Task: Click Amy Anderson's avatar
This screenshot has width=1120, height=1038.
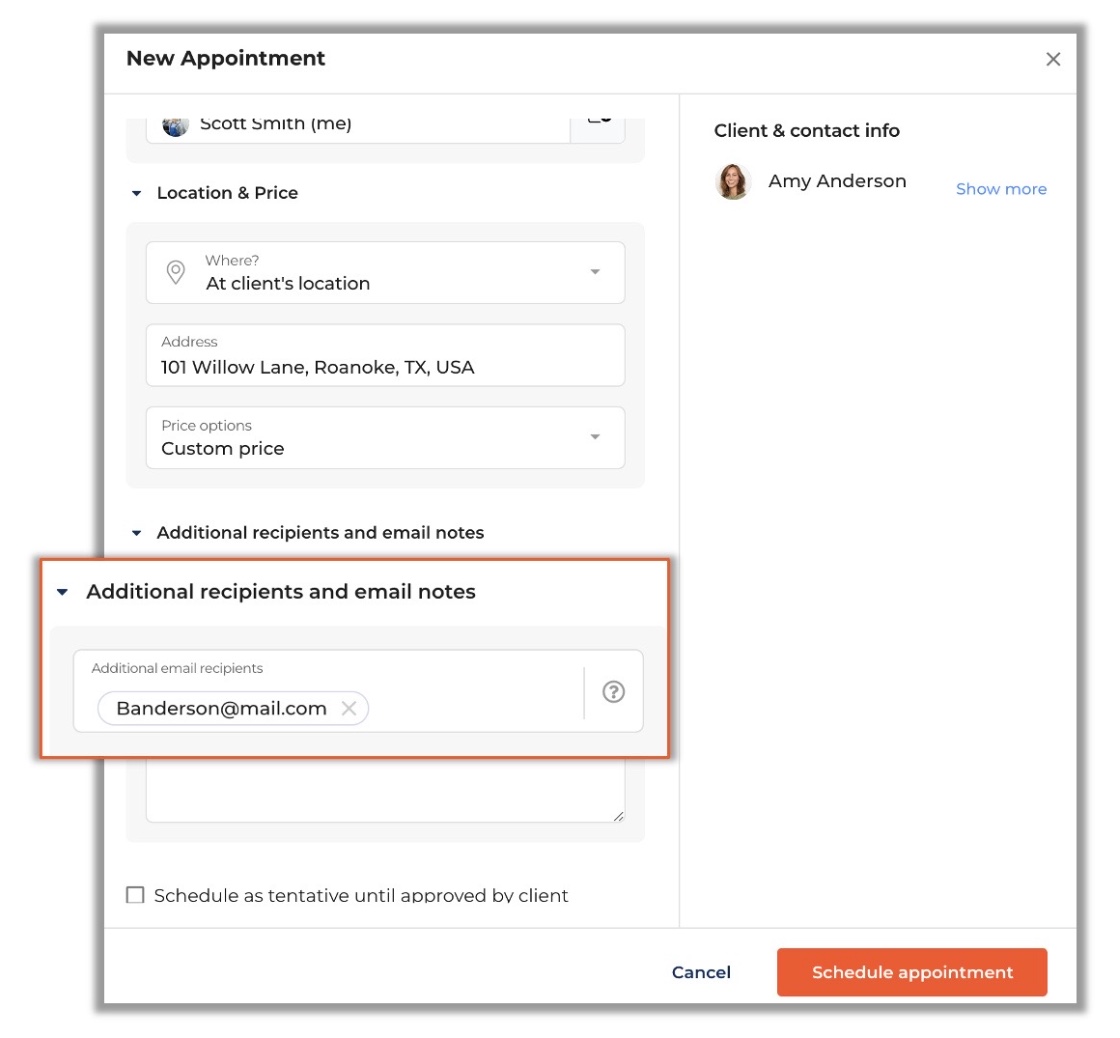Action: click(733, 181)
